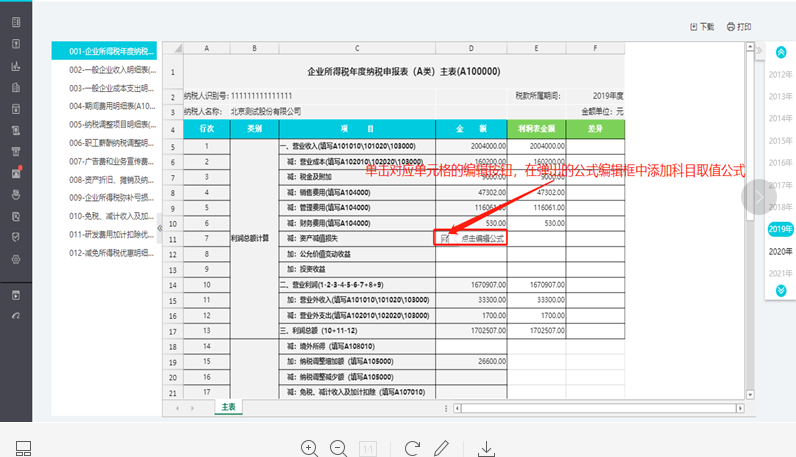This screenshot has height=457, width=796.
Task: Open report 001-企业所得税年度纳税
Action: click(x=104, y=51)
